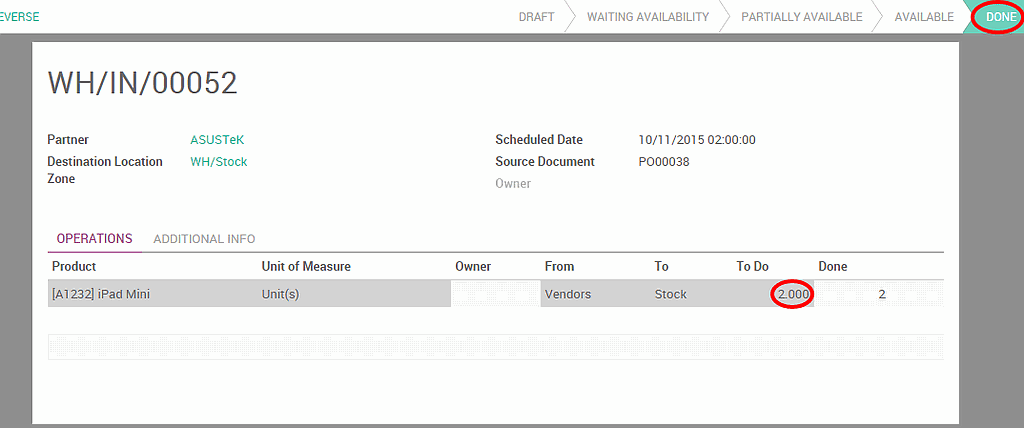The image size is (1024, 428).
Task: Select the Waiting Availability status stage
Action: (x=647, y=17)
